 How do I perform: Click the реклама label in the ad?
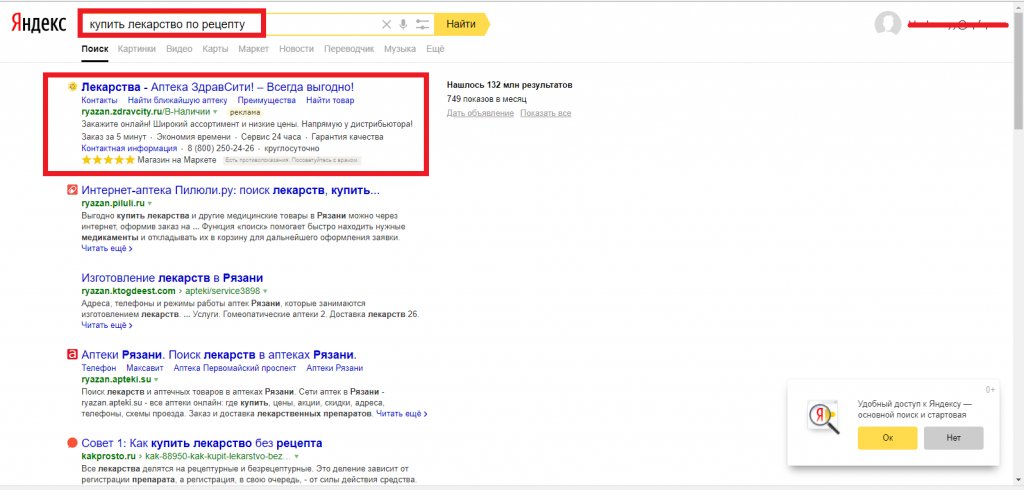245,112
